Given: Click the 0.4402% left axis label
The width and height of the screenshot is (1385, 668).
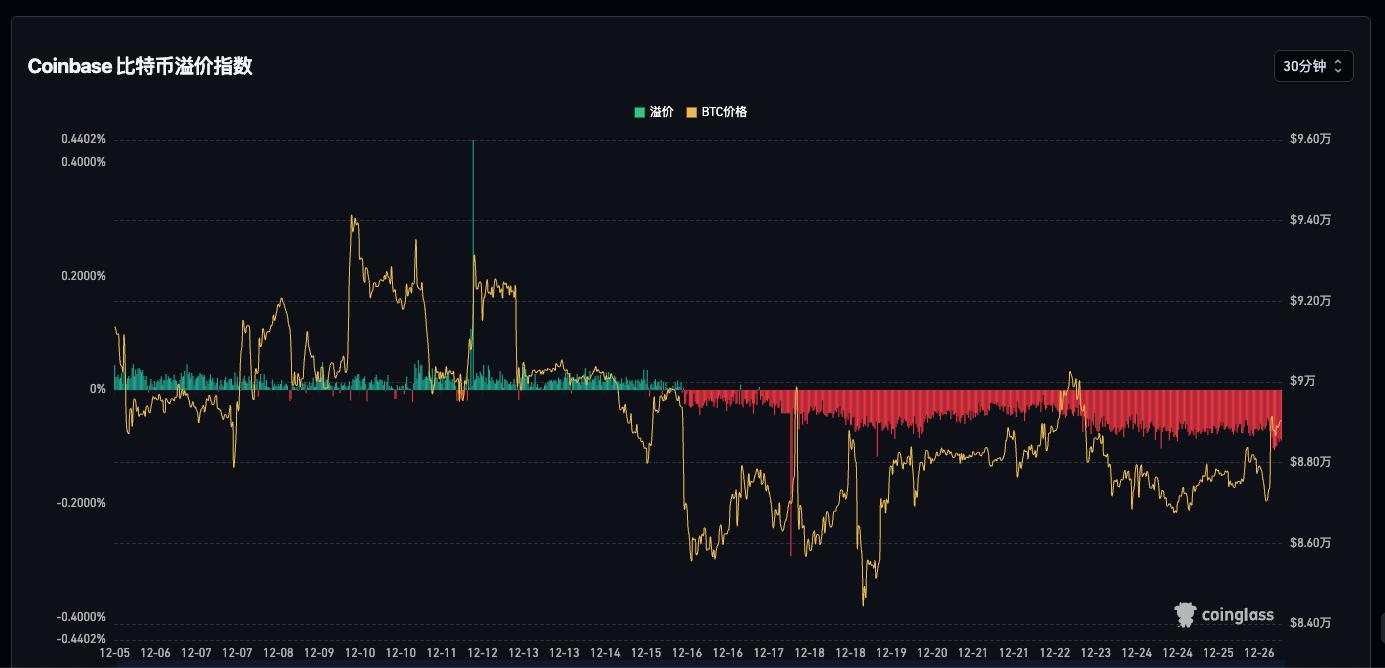Looking at the screenshot, I should (x=83, y=139).
